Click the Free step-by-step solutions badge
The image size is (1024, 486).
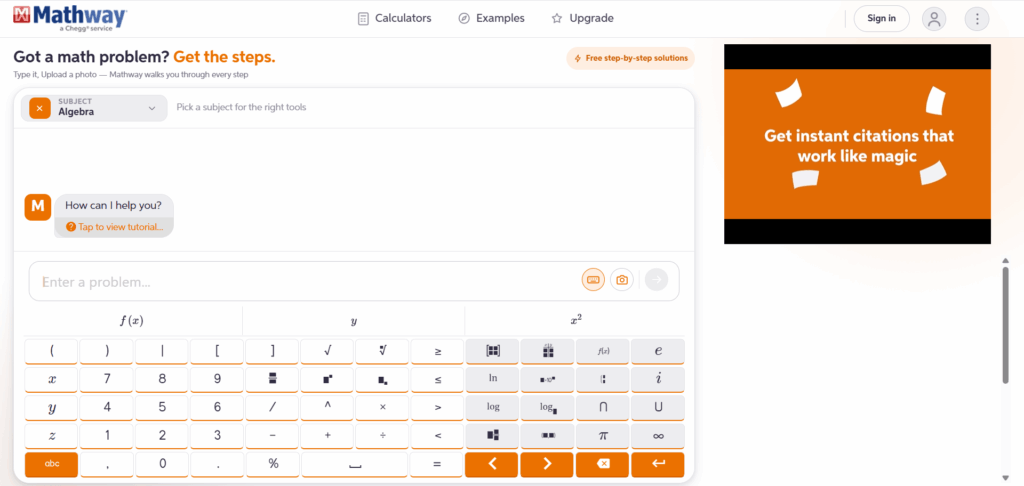630,58
